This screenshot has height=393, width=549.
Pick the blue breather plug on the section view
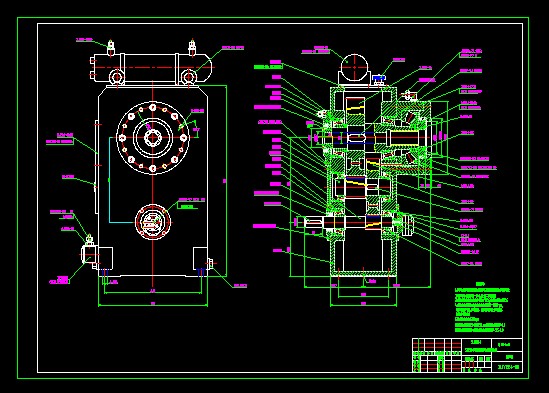[379, 79]
